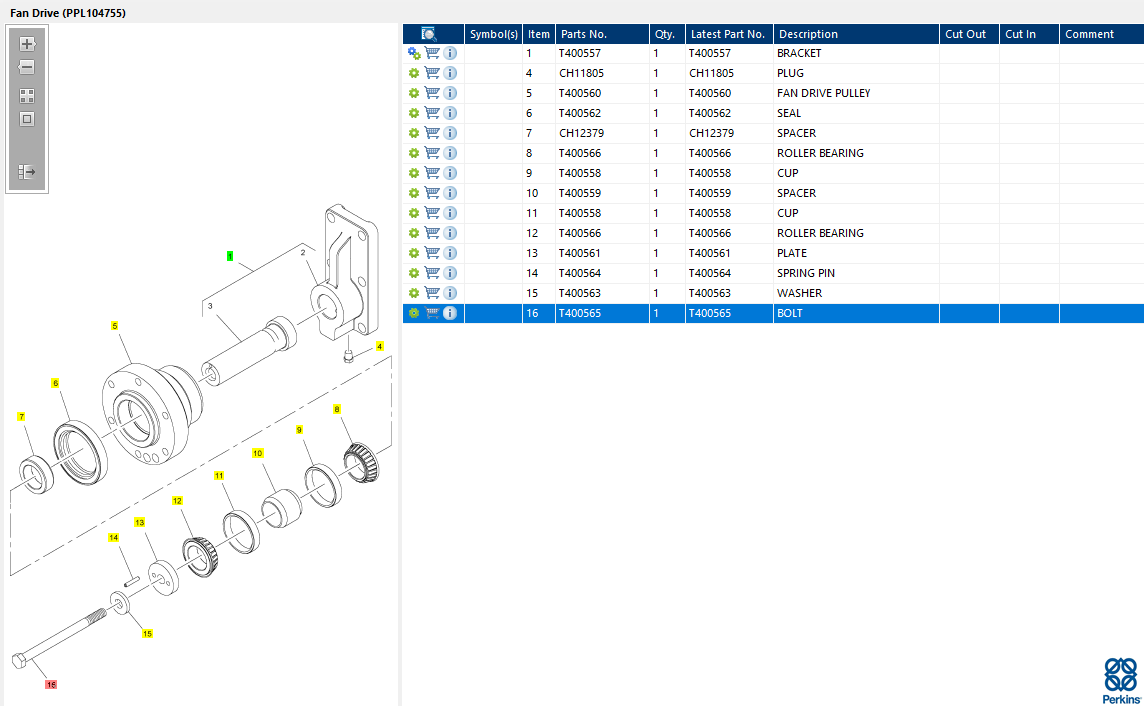Select red callout 16 on the diagram

51,685
